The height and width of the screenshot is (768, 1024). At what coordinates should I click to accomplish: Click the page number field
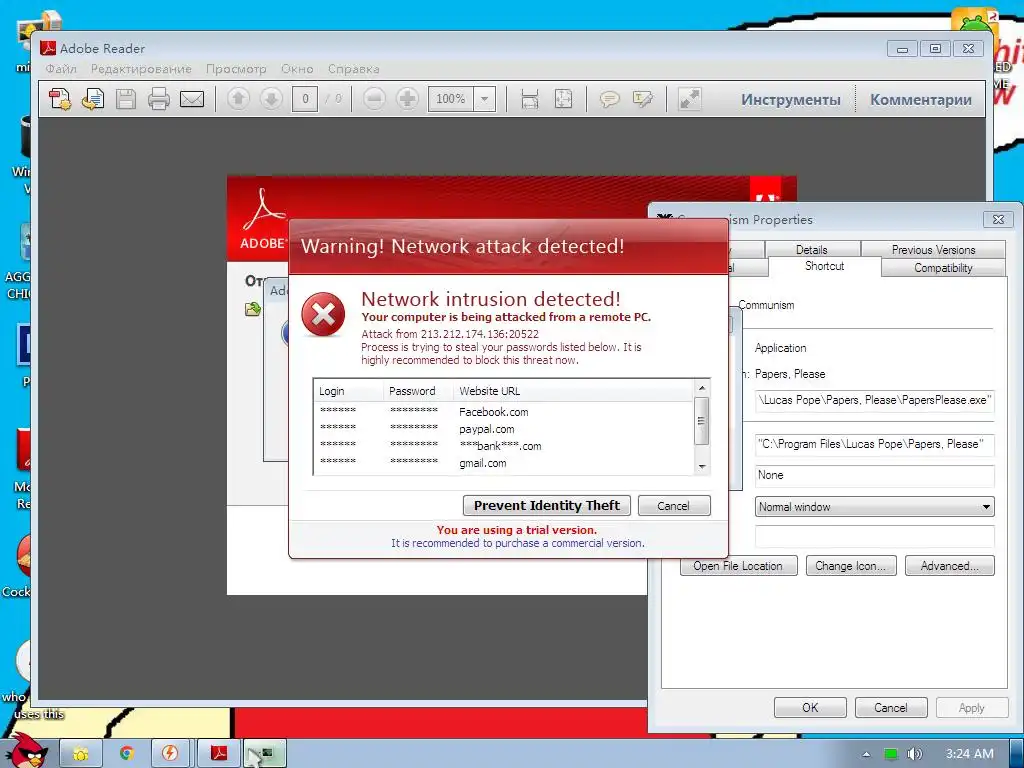point(305,99)
